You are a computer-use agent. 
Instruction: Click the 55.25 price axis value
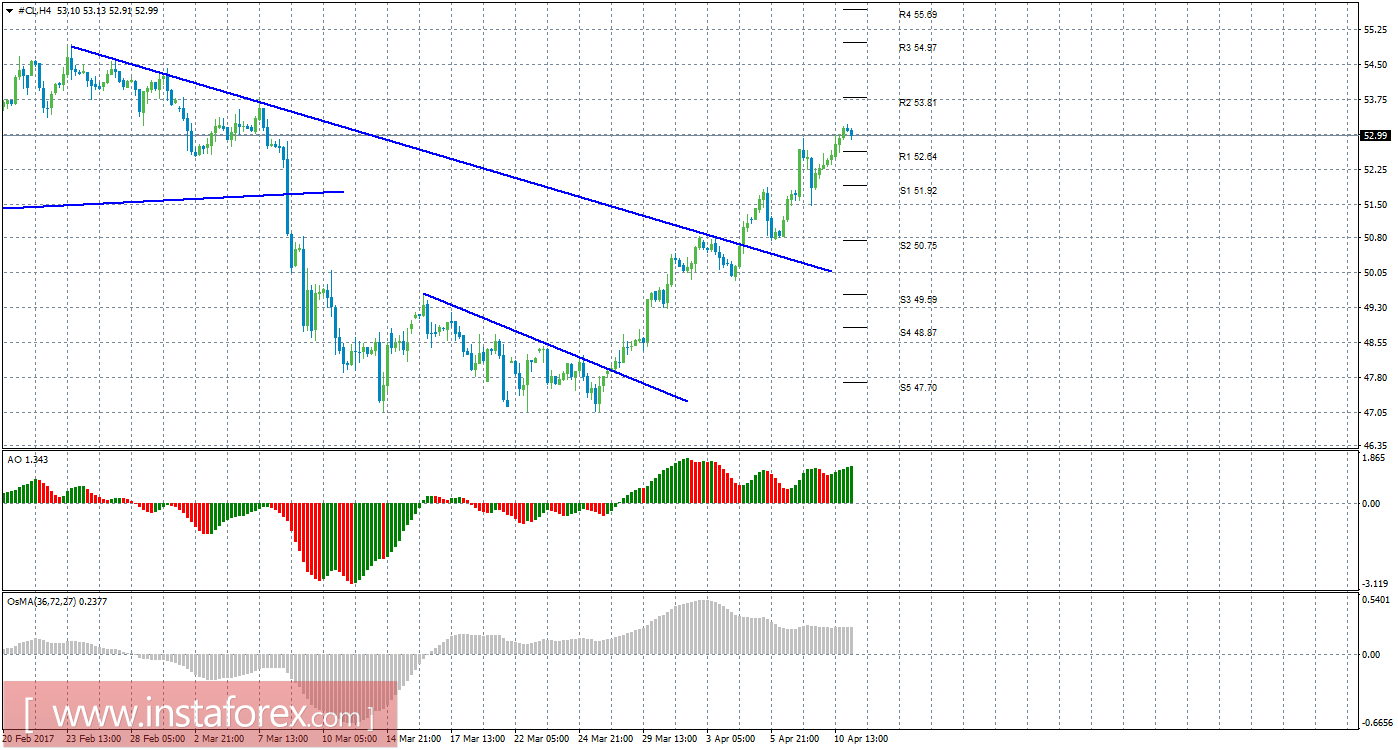click(x=1374, y=30)
